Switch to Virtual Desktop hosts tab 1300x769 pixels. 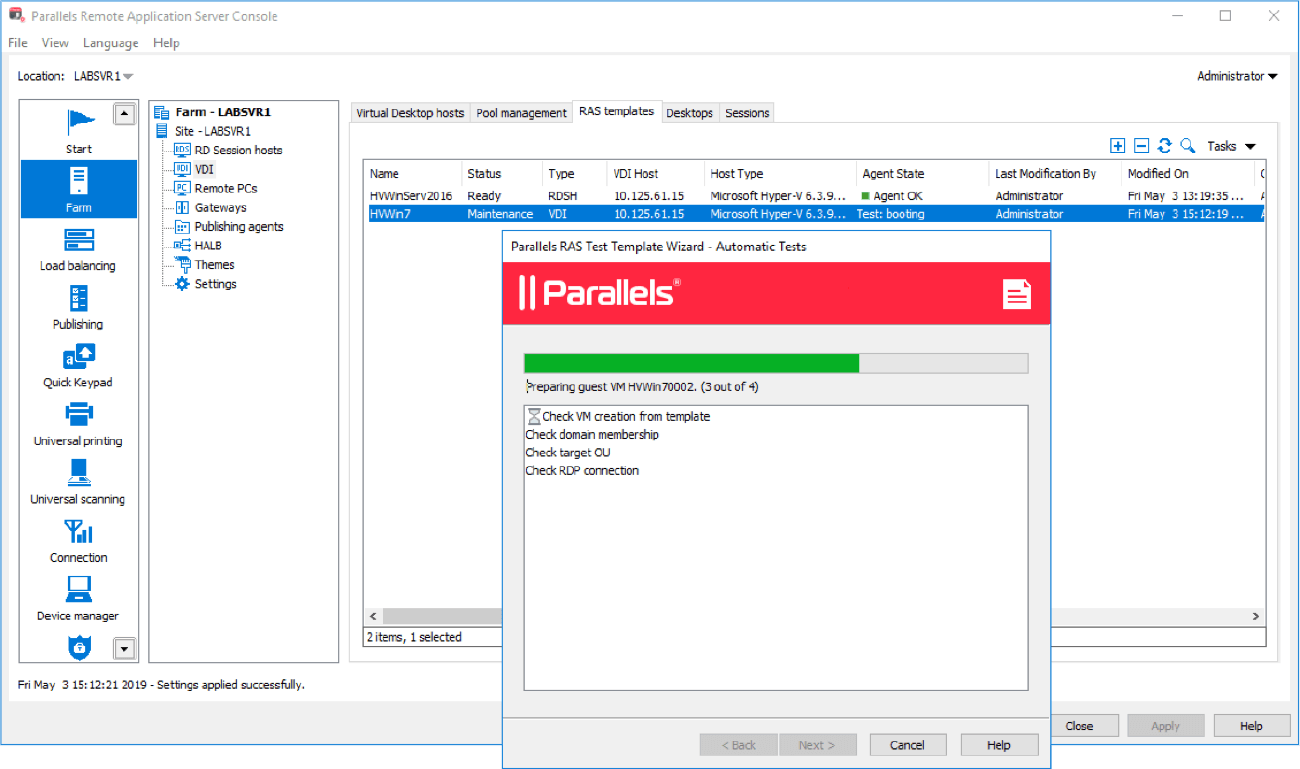pyautogui.click(x=410, y=113)
